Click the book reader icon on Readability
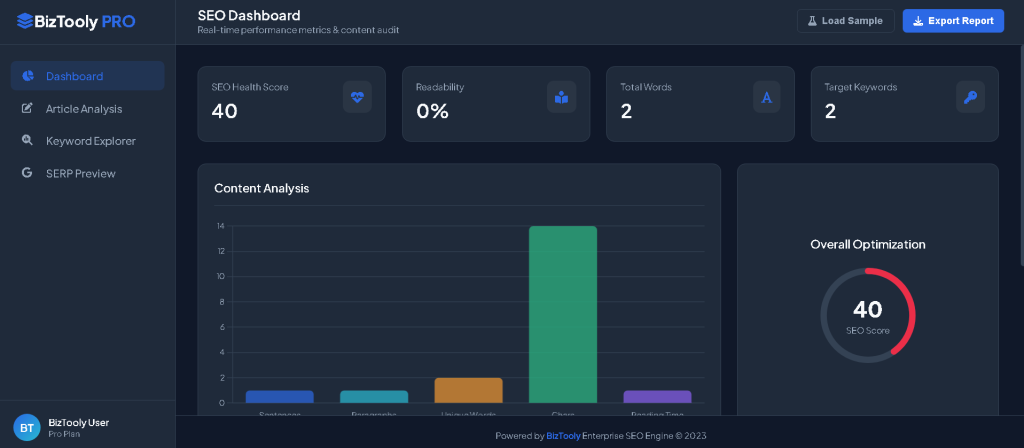1024x448 pixels. (x=562, y=97)
